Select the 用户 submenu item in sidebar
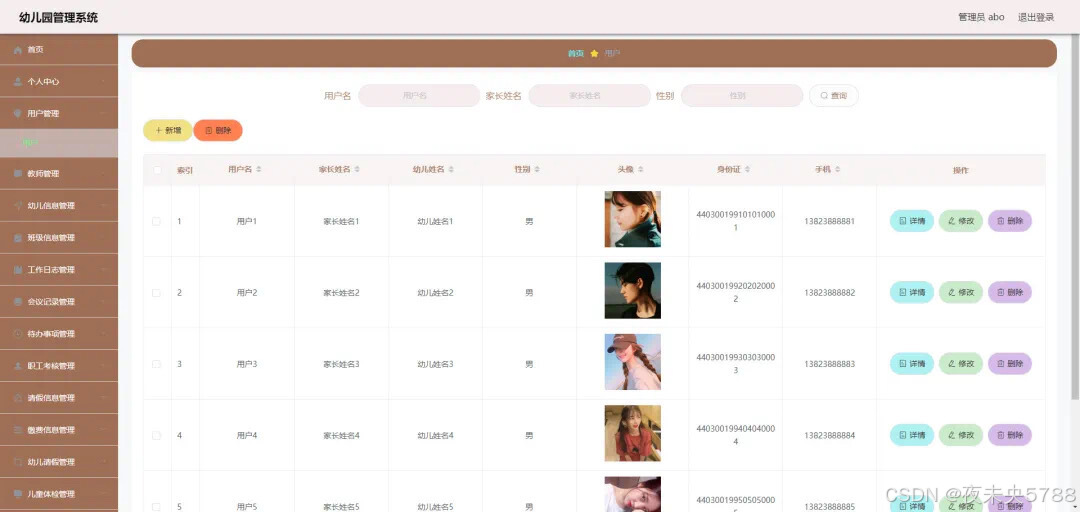This screenshot has width=1080, height=512. pyautogui.click(x=59, y=143)
